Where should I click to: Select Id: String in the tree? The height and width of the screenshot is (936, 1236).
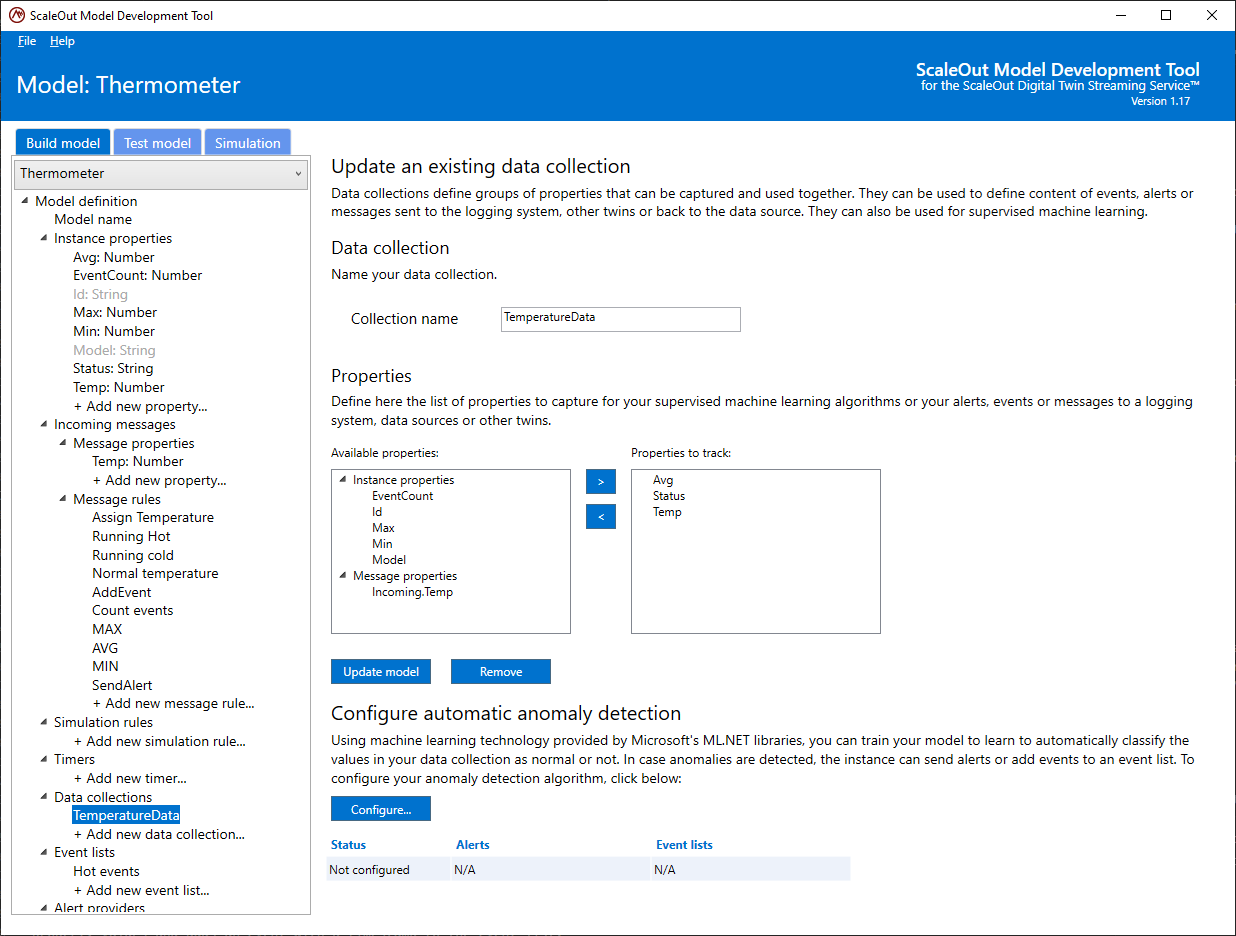101,294
